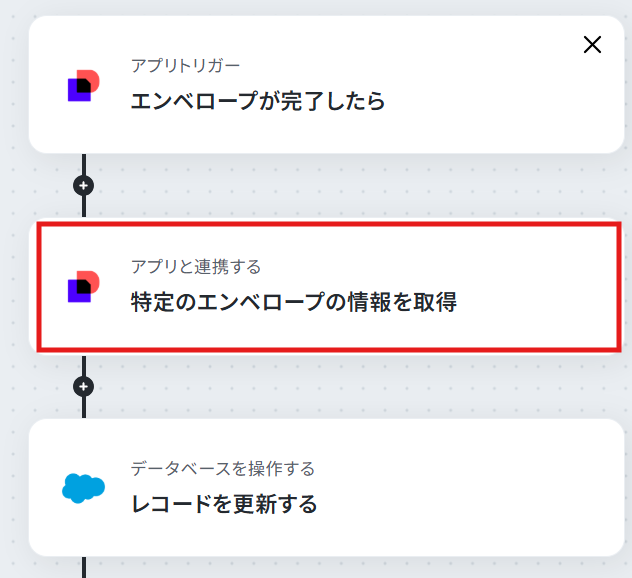Click connector line just above the Salesforce card
Screen dimensions: 632x578
(x=84, y=408)
